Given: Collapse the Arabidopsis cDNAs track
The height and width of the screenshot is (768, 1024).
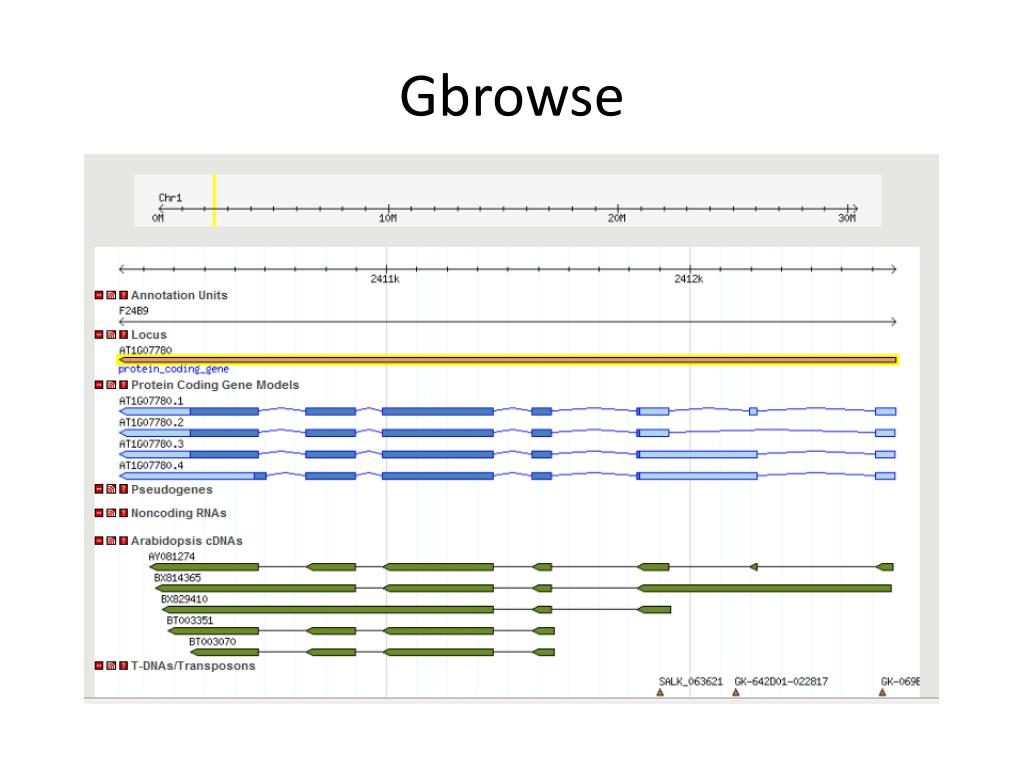Looking at the screenshot, I should [99, 541].
